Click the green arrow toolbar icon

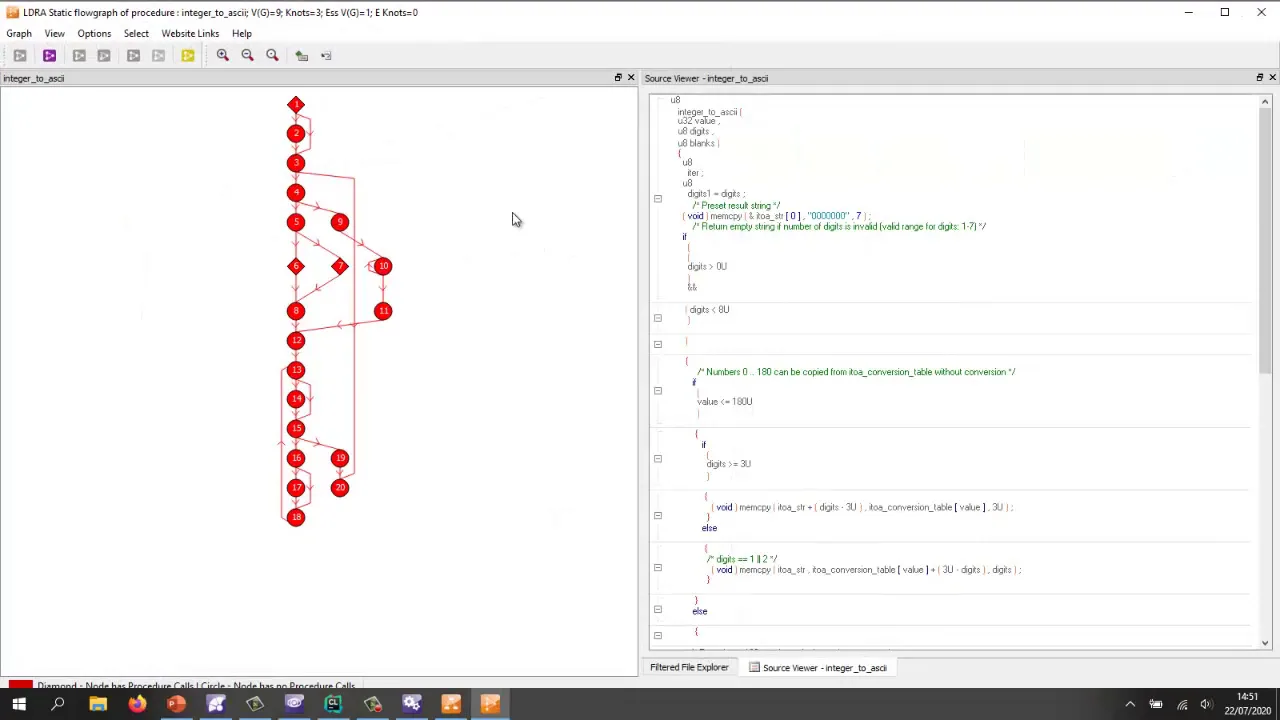click(301, 55)
